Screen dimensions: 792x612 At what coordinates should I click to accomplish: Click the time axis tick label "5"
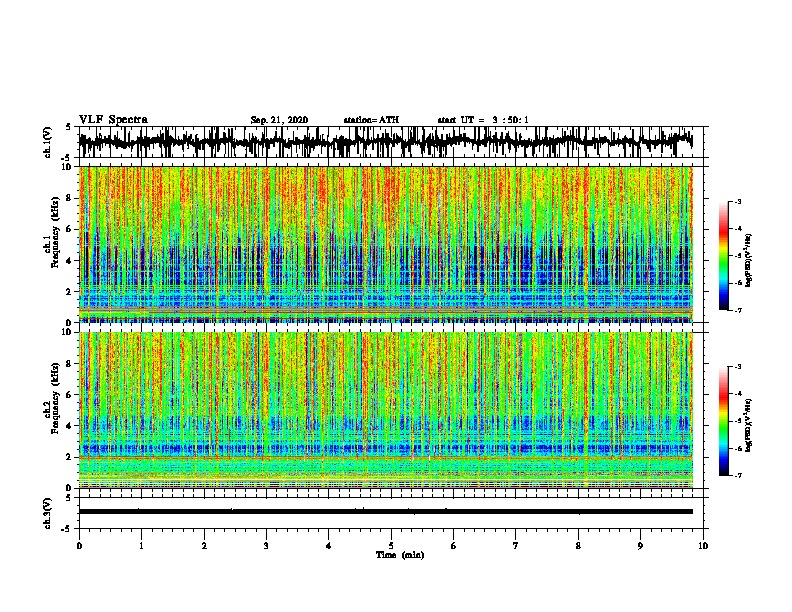pos(391,546)
